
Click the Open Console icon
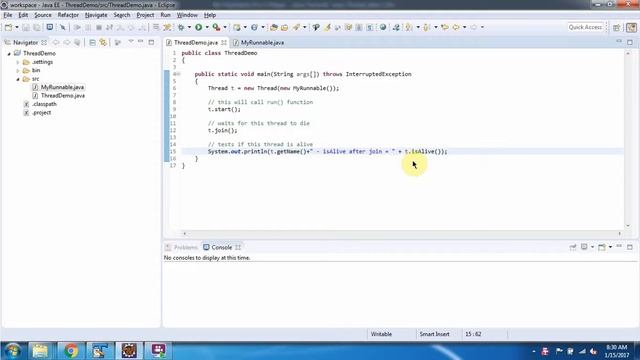602,247
